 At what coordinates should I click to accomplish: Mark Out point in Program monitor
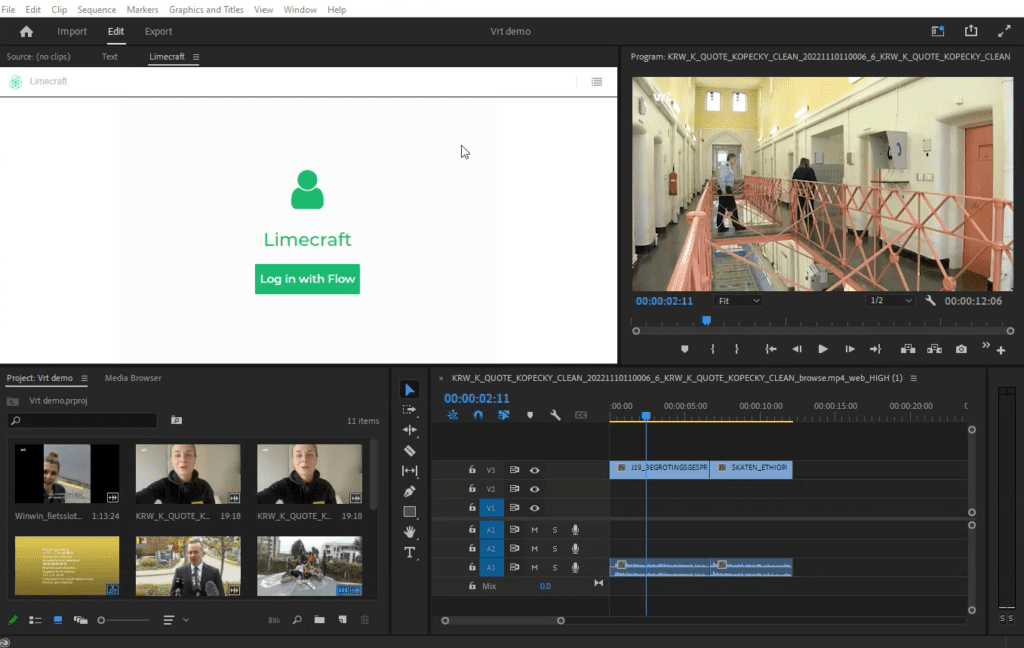click(x=737, y=349)
